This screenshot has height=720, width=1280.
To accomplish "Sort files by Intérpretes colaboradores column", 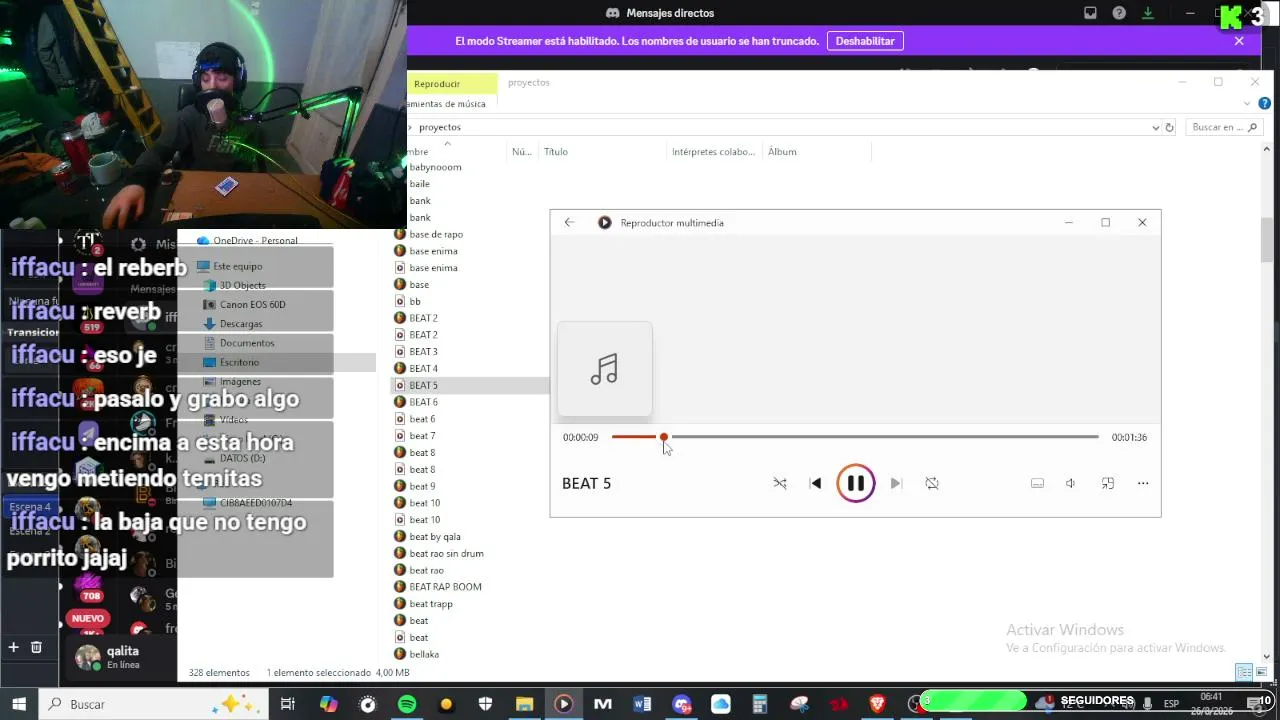I will tap(713, 152).
